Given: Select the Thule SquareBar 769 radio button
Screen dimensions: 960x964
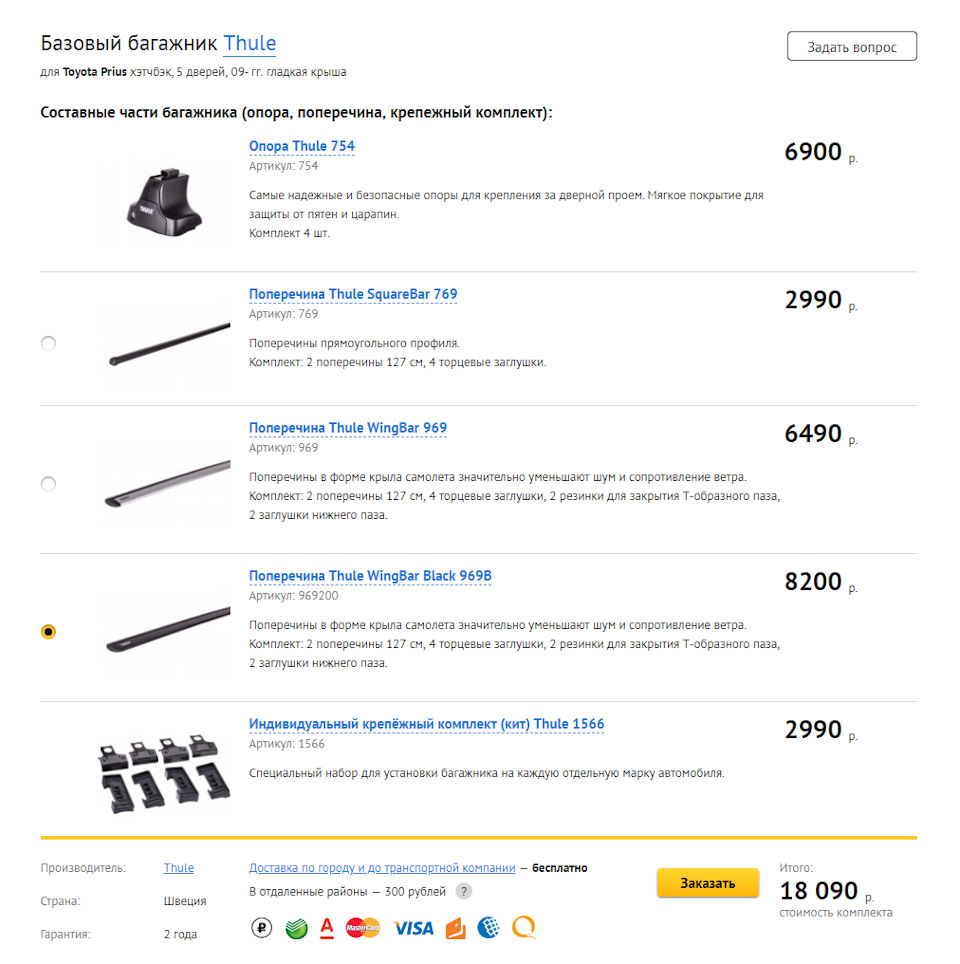Looking at the screenshot, I should (49, 343).
